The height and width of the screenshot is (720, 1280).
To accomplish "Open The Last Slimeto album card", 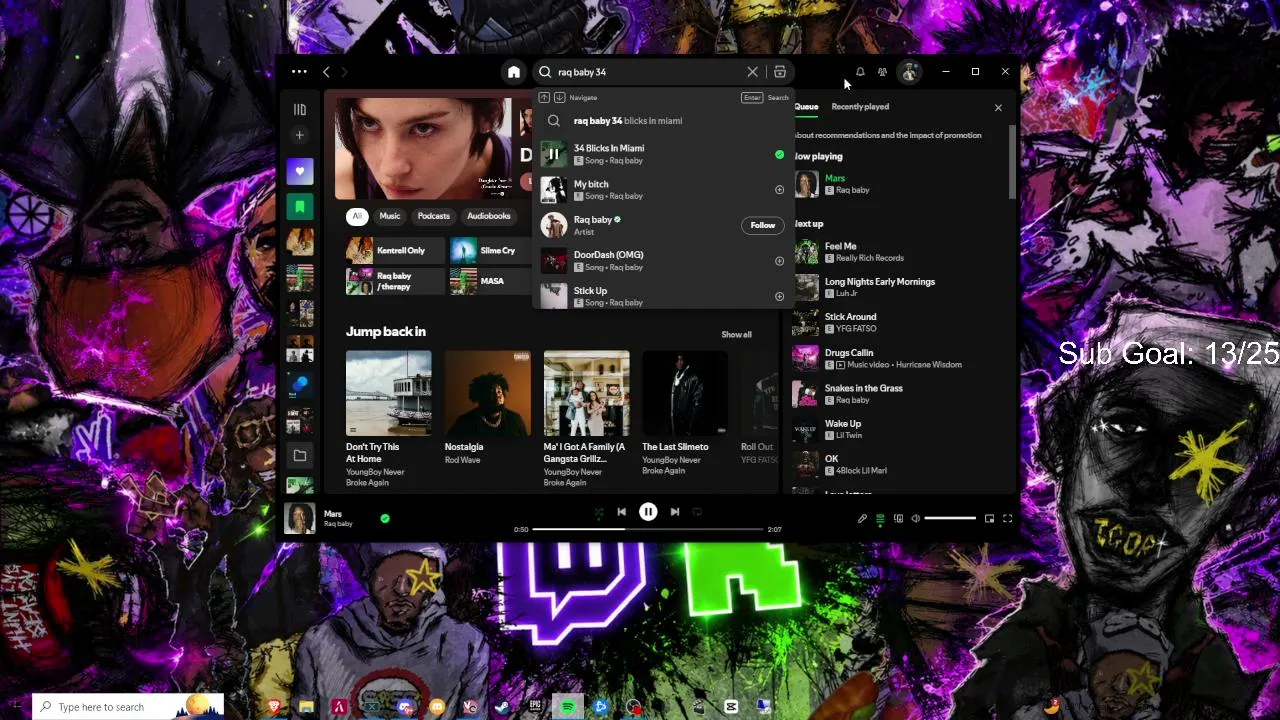I will (685, 414).
